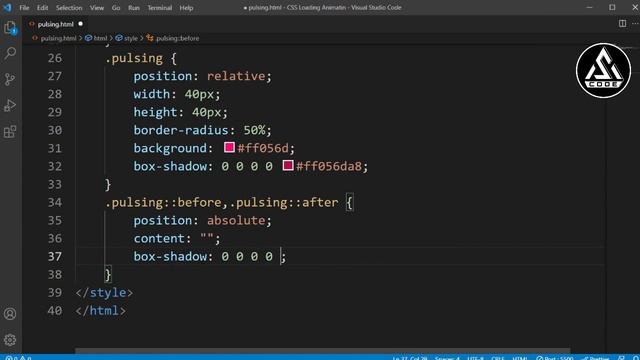Click the unsaved dot on pulsing.html tab

[80, 24]
